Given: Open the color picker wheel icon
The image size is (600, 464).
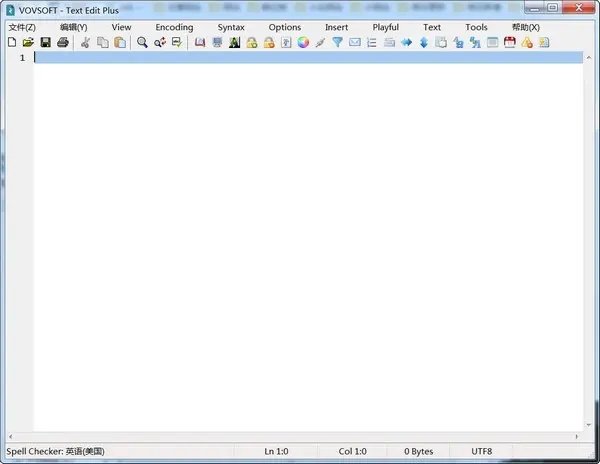Looking at the screenshot, I should click(303, 43).
